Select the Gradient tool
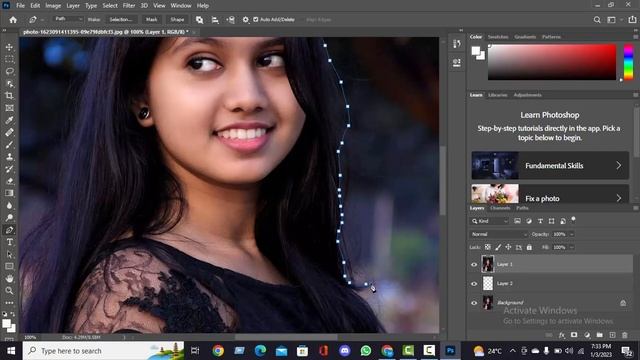The image size is (640, 360). pyautogui.click(x=9, y=193)
